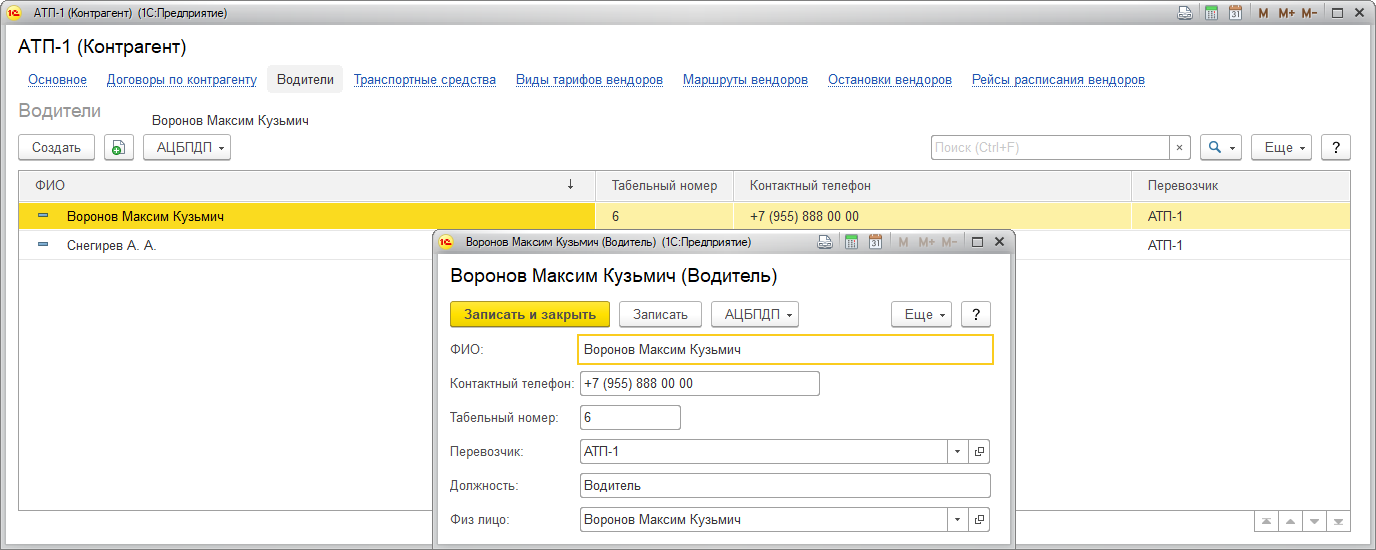Open the Договоры по контрагенту tab
Viewport: 1376px width, 550px height.
(x=182, y=80)
